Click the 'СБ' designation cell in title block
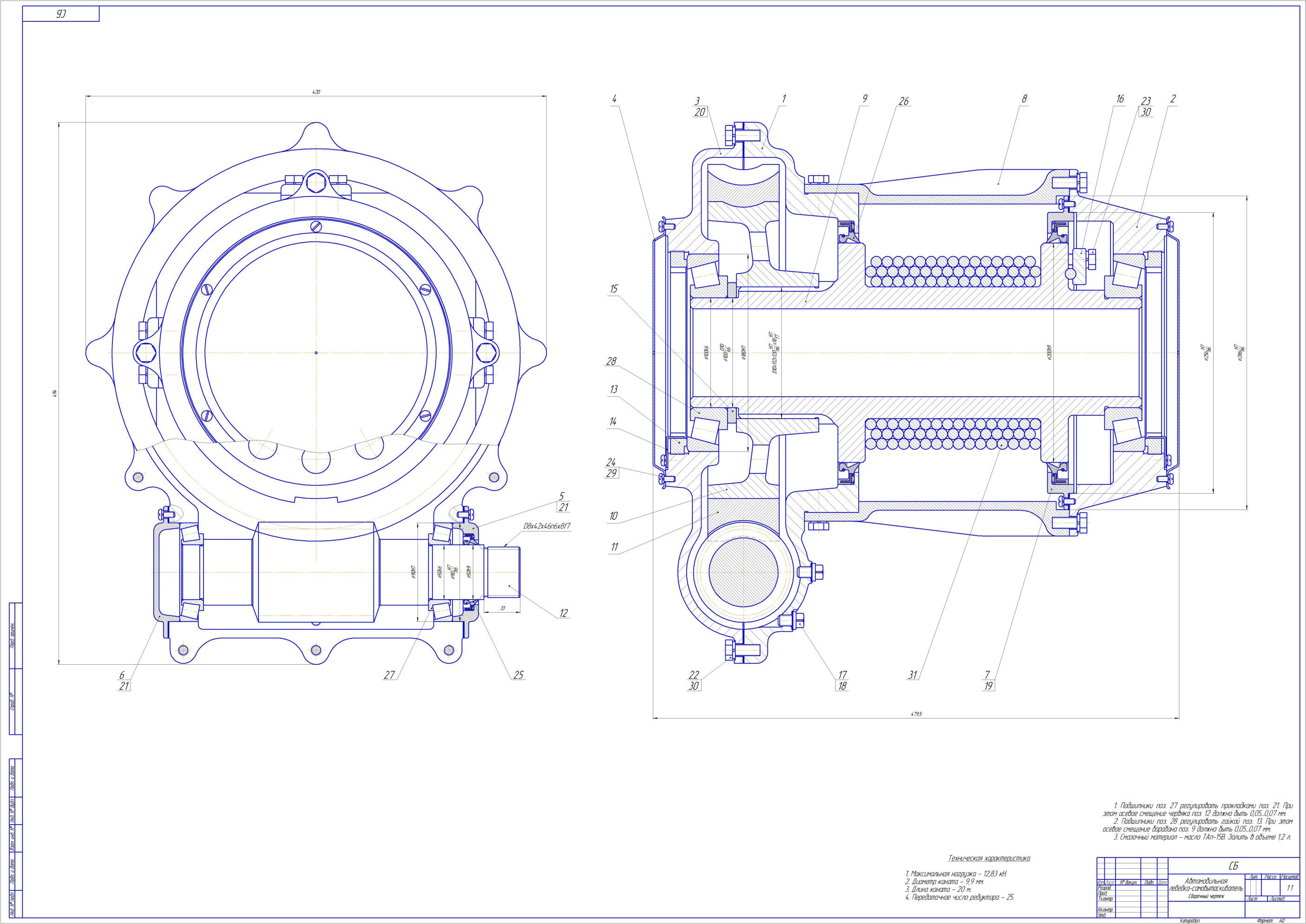 (x=1233, y=866)
